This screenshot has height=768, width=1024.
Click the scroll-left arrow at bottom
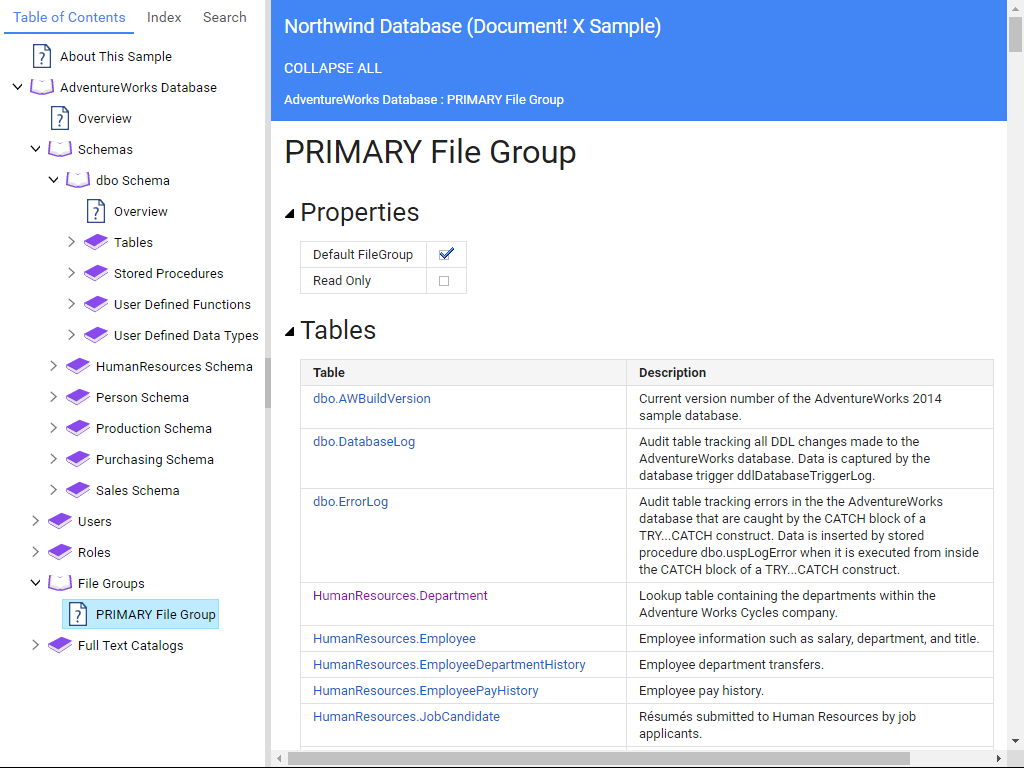pos(279,758)
